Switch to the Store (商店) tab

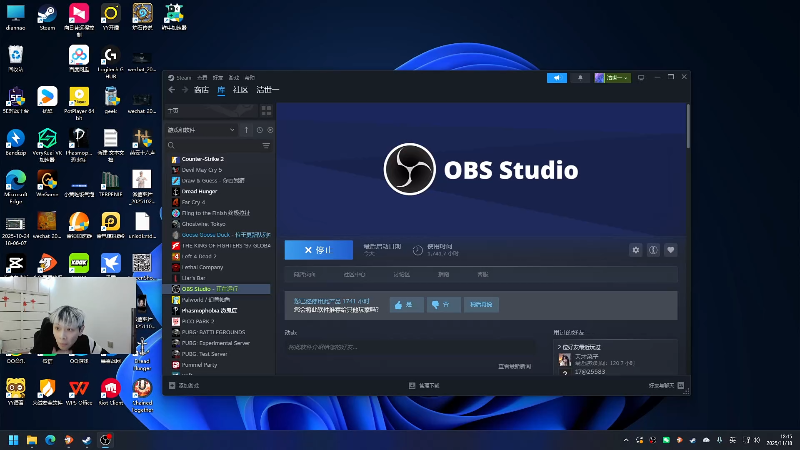202,90
